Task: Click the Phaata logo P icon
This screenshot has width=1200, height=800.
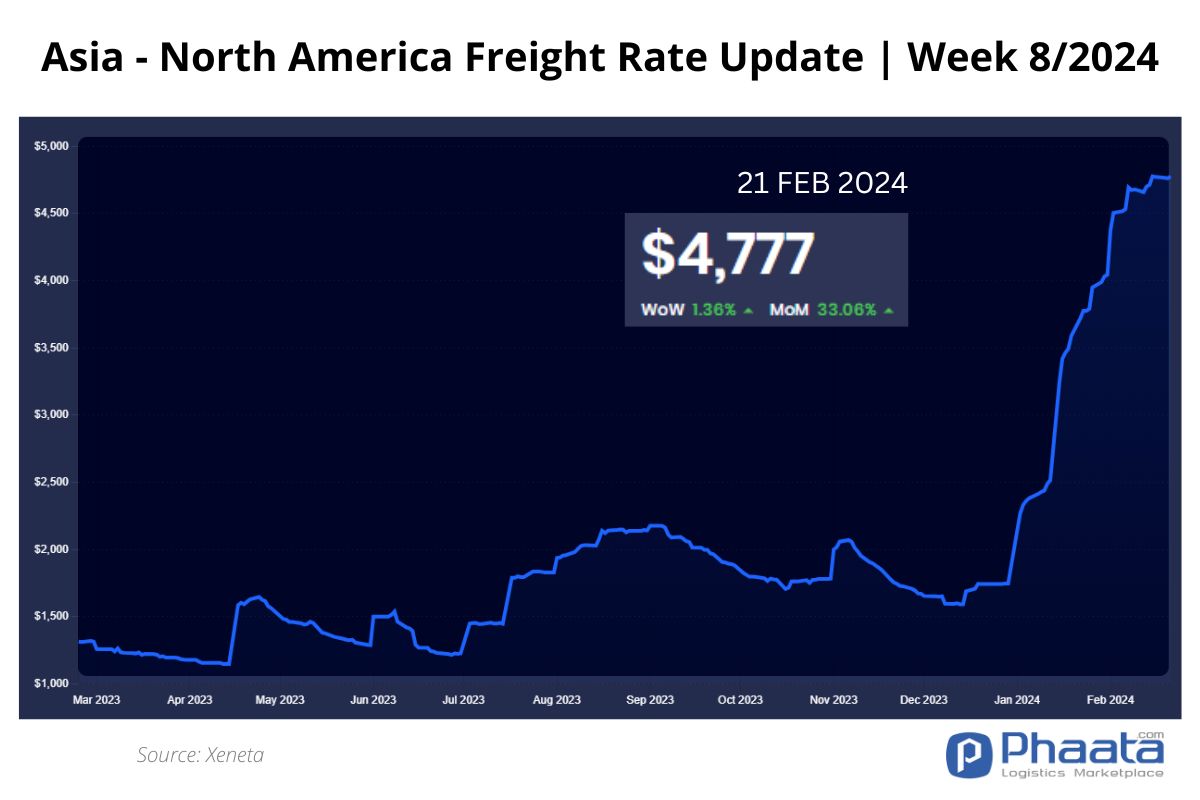Action: pyautogui.click(x=967, y=756)
